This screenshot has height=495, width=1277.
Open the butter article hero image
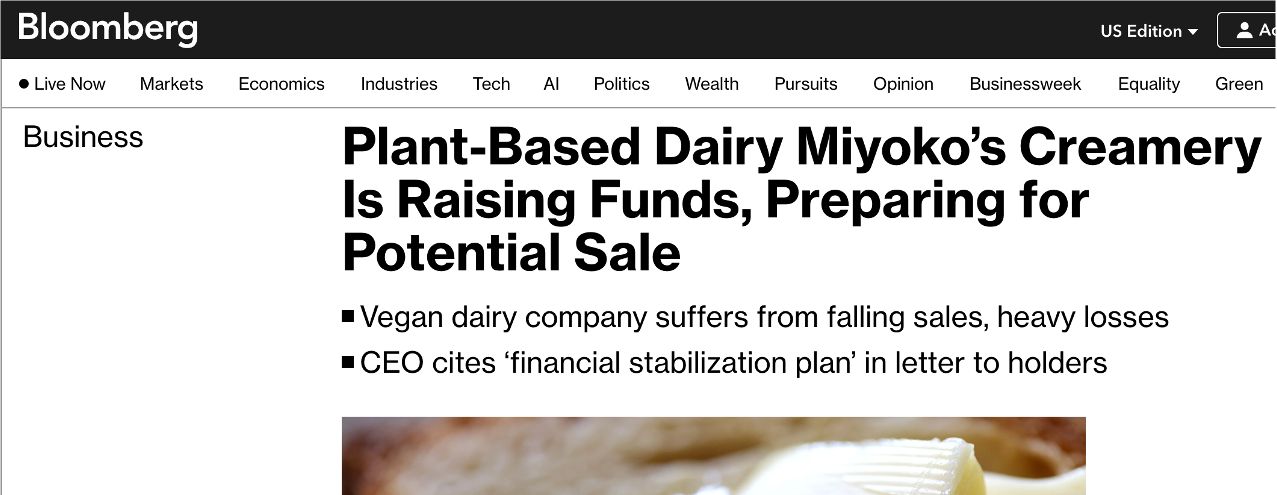713,456
